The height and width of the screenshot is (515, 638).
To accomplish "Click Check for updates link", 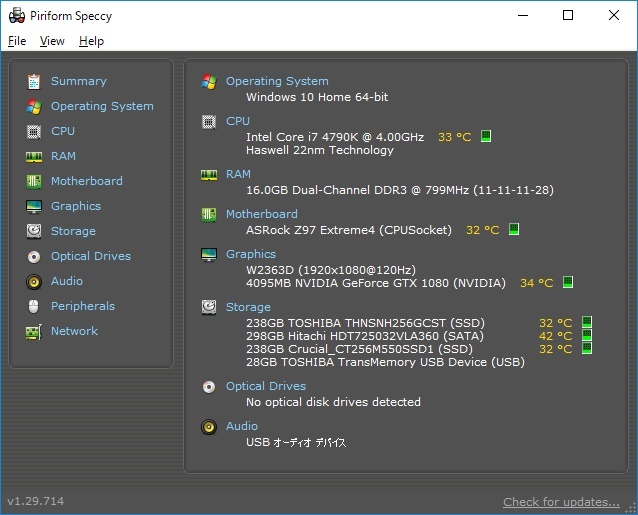I will click(x=561, y=502).
